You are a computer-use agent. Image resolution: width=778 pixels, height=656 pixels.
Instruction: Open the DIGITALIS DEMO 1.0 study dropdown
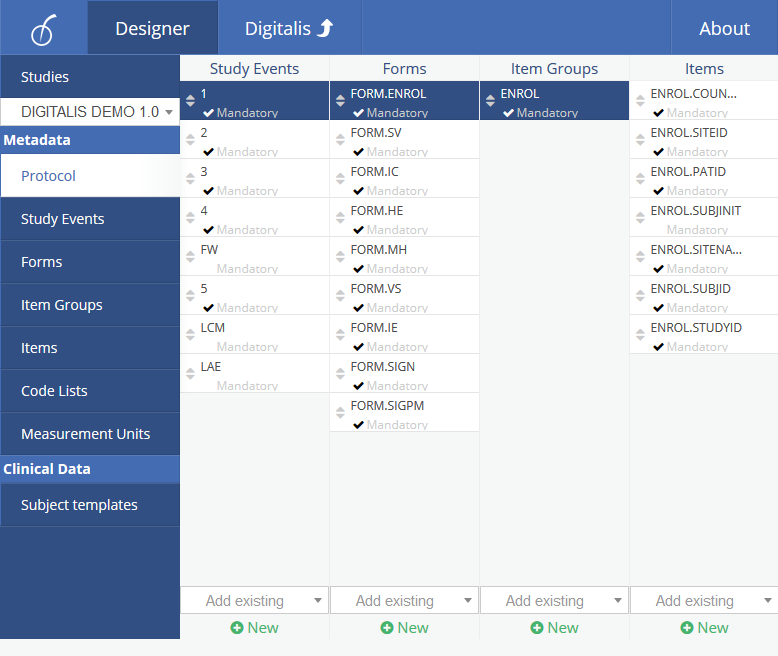[90, 112]
